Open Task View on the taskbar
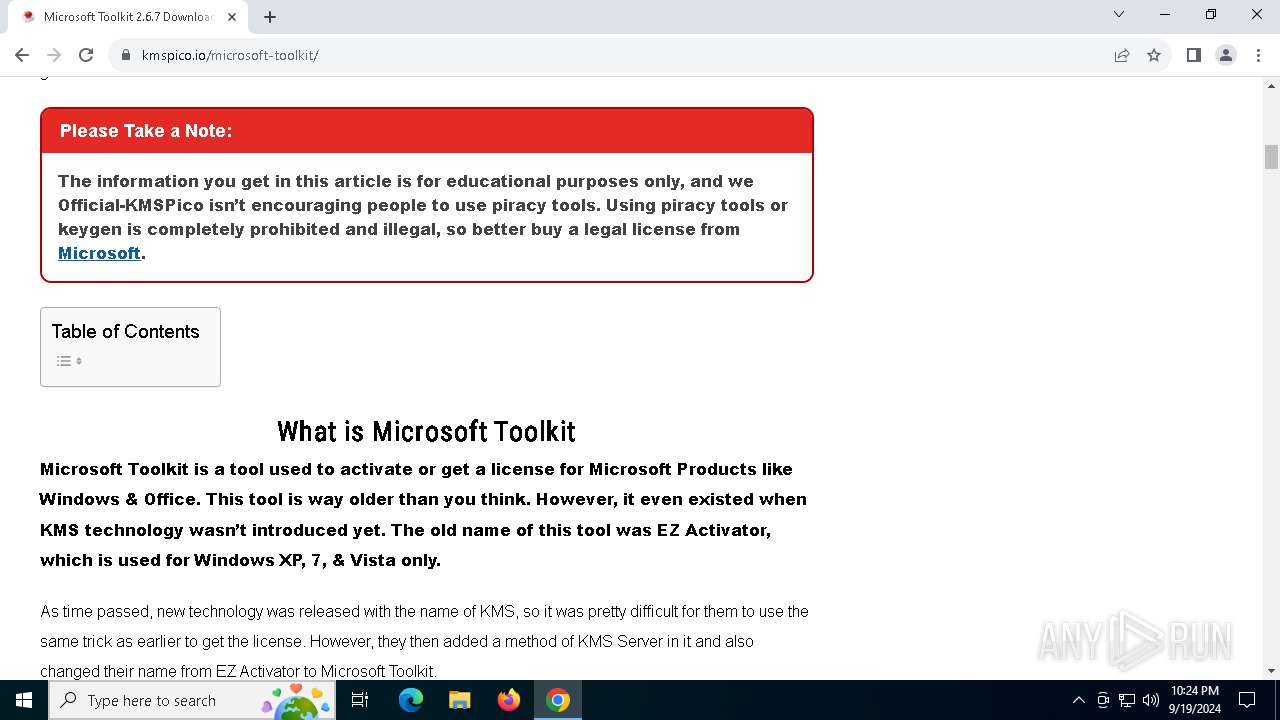This screenshot has height=720, width=1280. click(360, 700)
